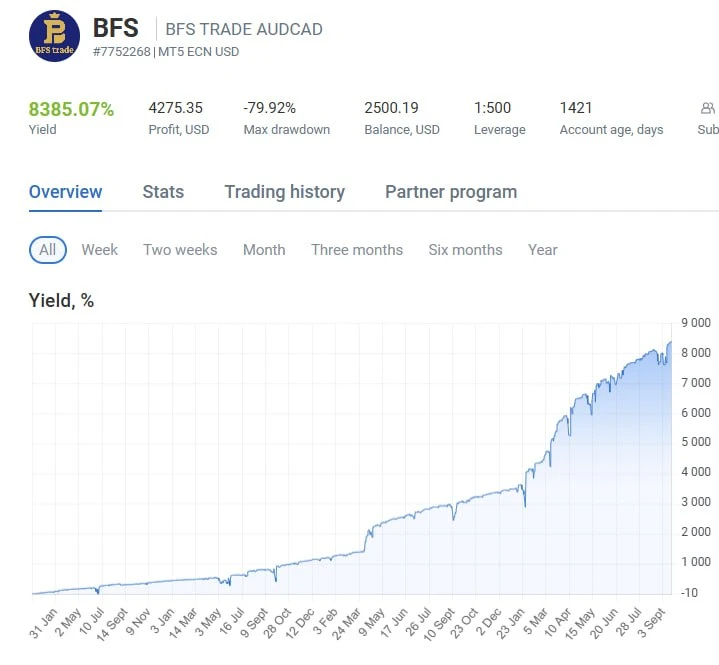The height and width of the screenshot is (665, 719).
Task: Click the 9 000 y-axis label
Action: (x=696, y=323)
